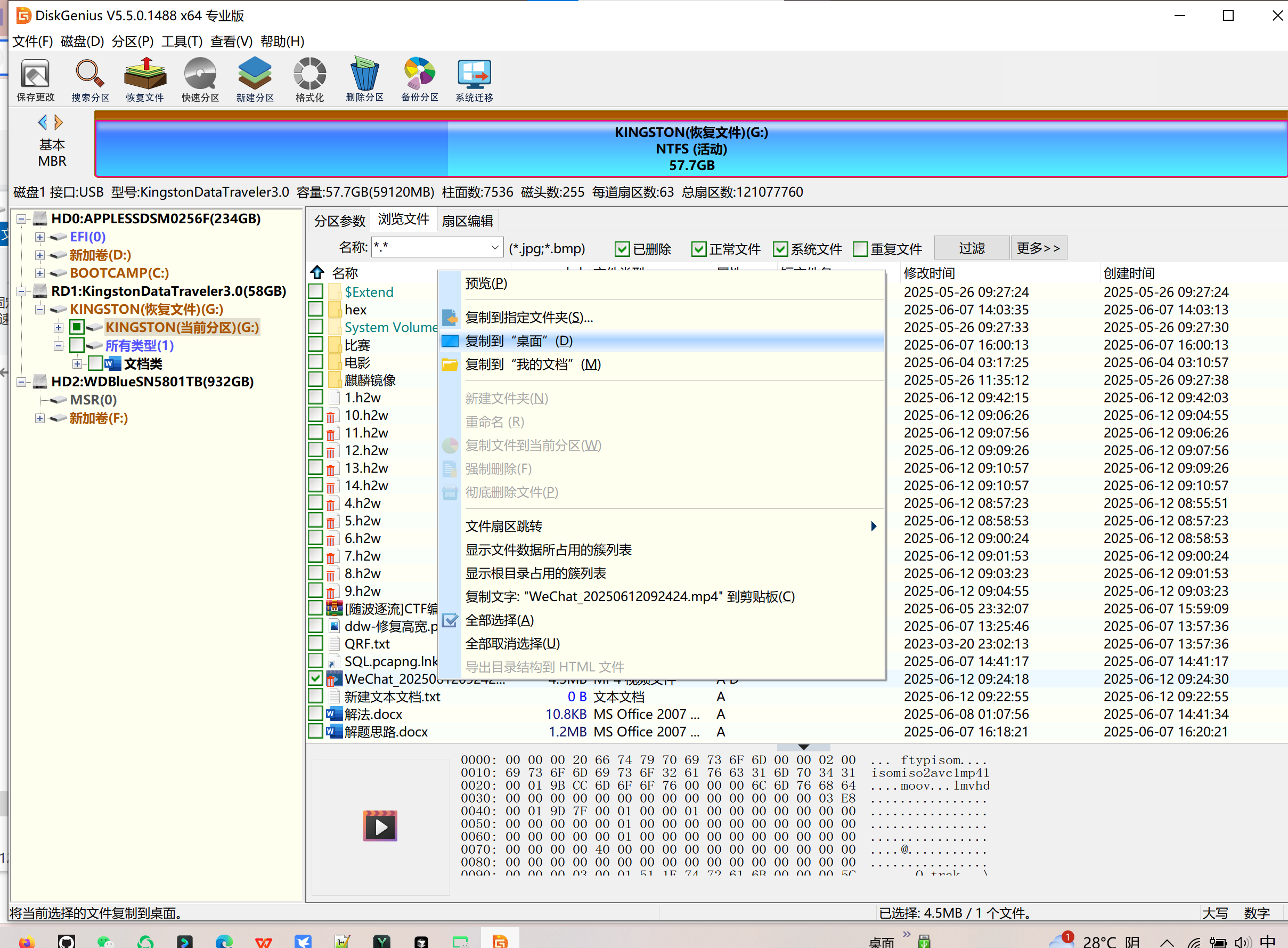1288x948 pixels.
Task: Tick the checkbox next to hex folder
Action: tap(315, 309)
